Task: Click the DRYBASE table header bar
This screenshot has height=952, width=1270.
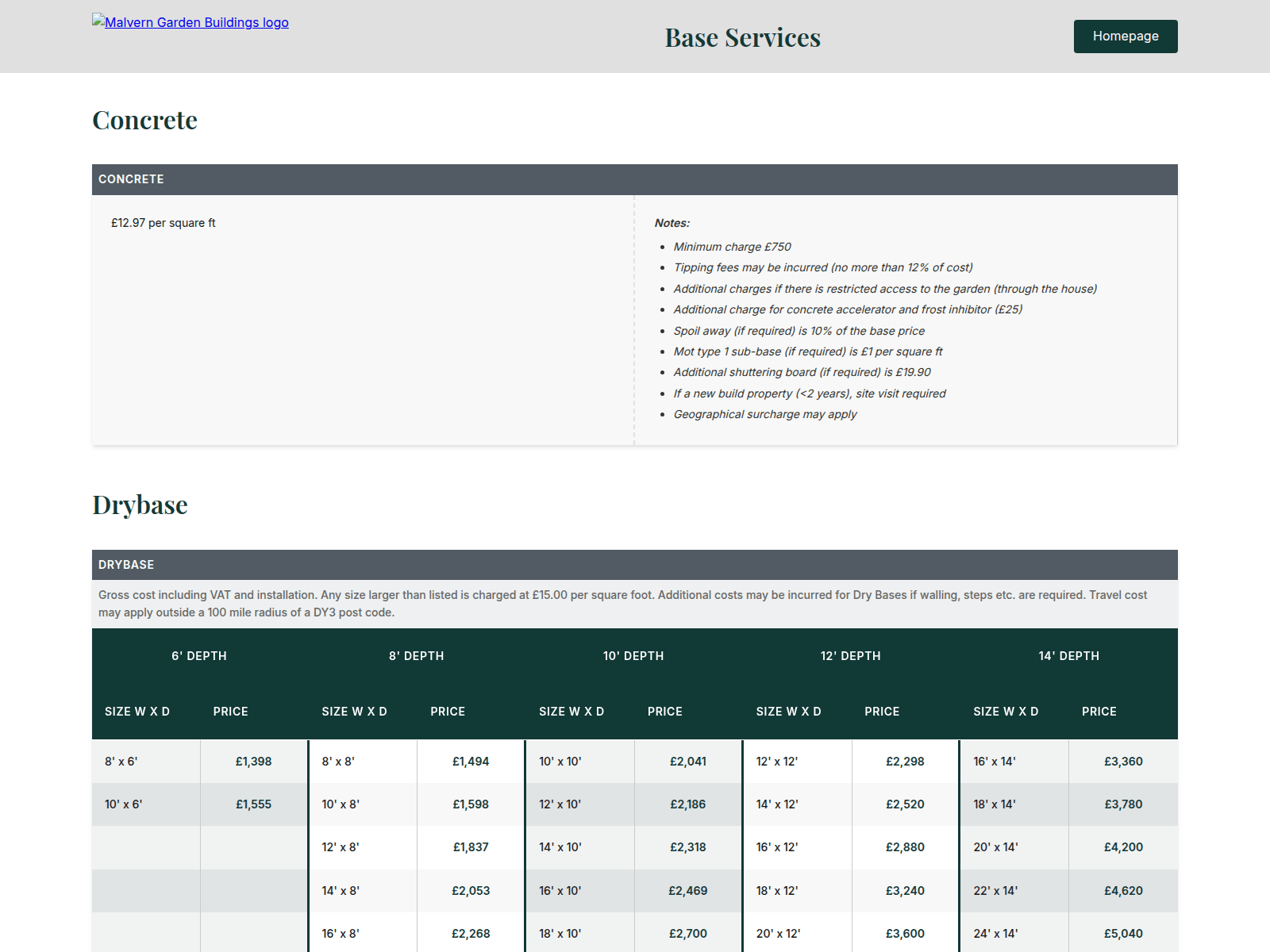Action: coord(635,565)
